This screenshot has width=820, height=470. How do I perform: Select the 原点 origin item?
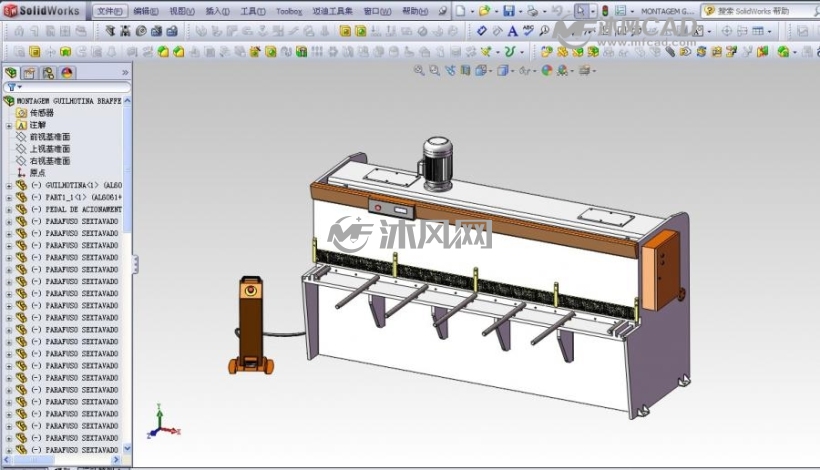(x=38, y=173)
